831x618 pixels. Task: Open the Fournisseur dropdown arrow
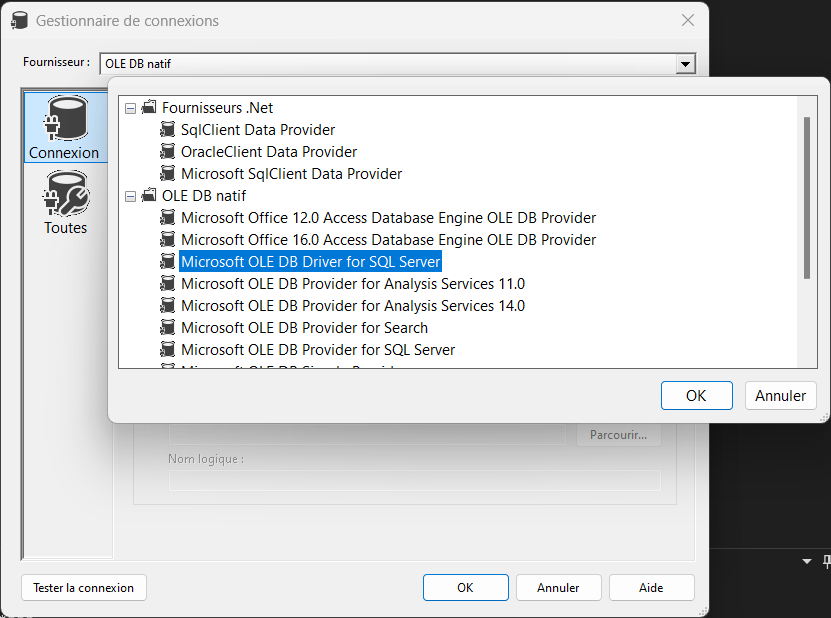[685, 64]
